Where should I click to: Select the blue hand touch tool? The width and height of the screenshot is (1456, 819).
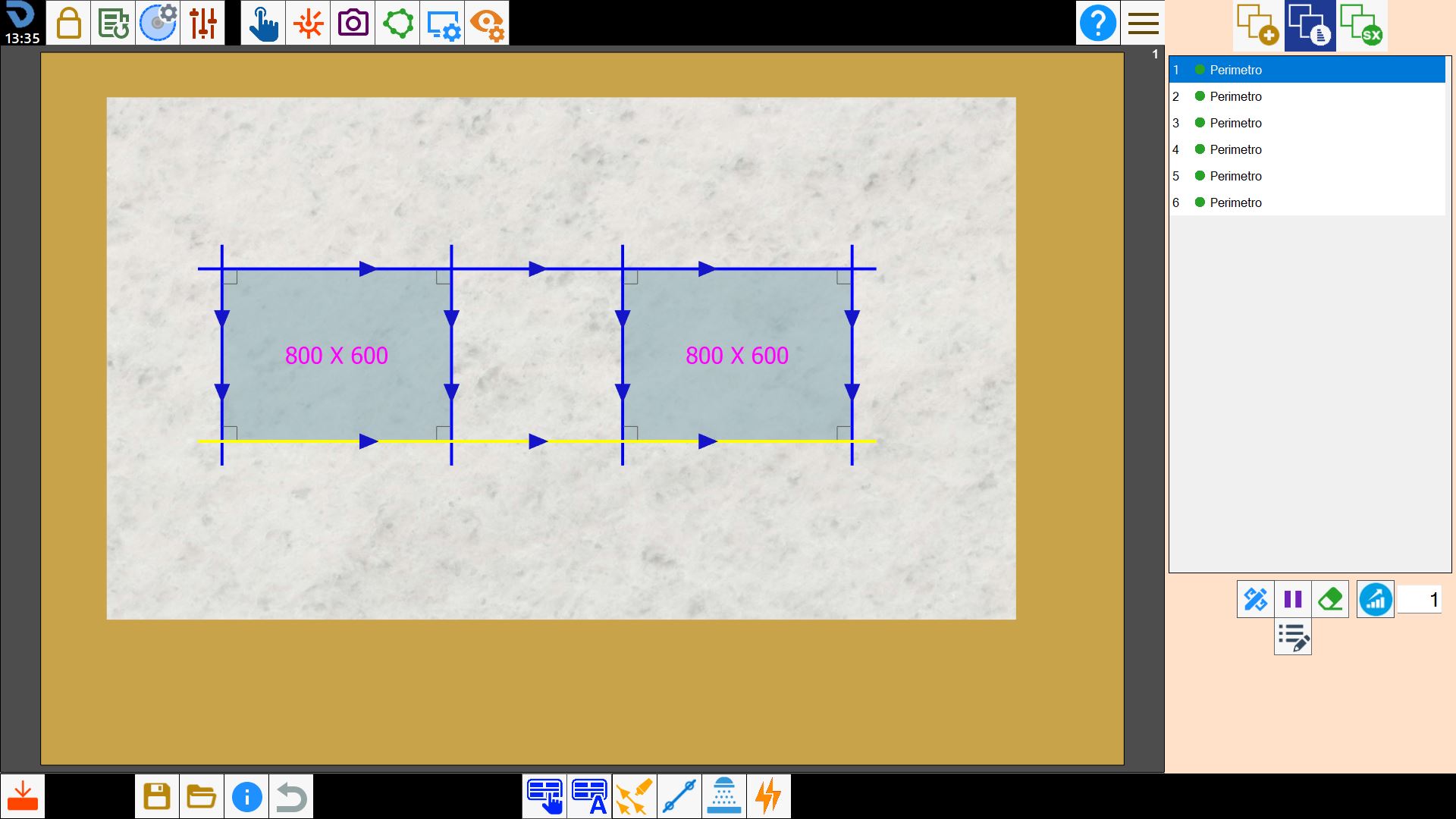click(263, 23)
